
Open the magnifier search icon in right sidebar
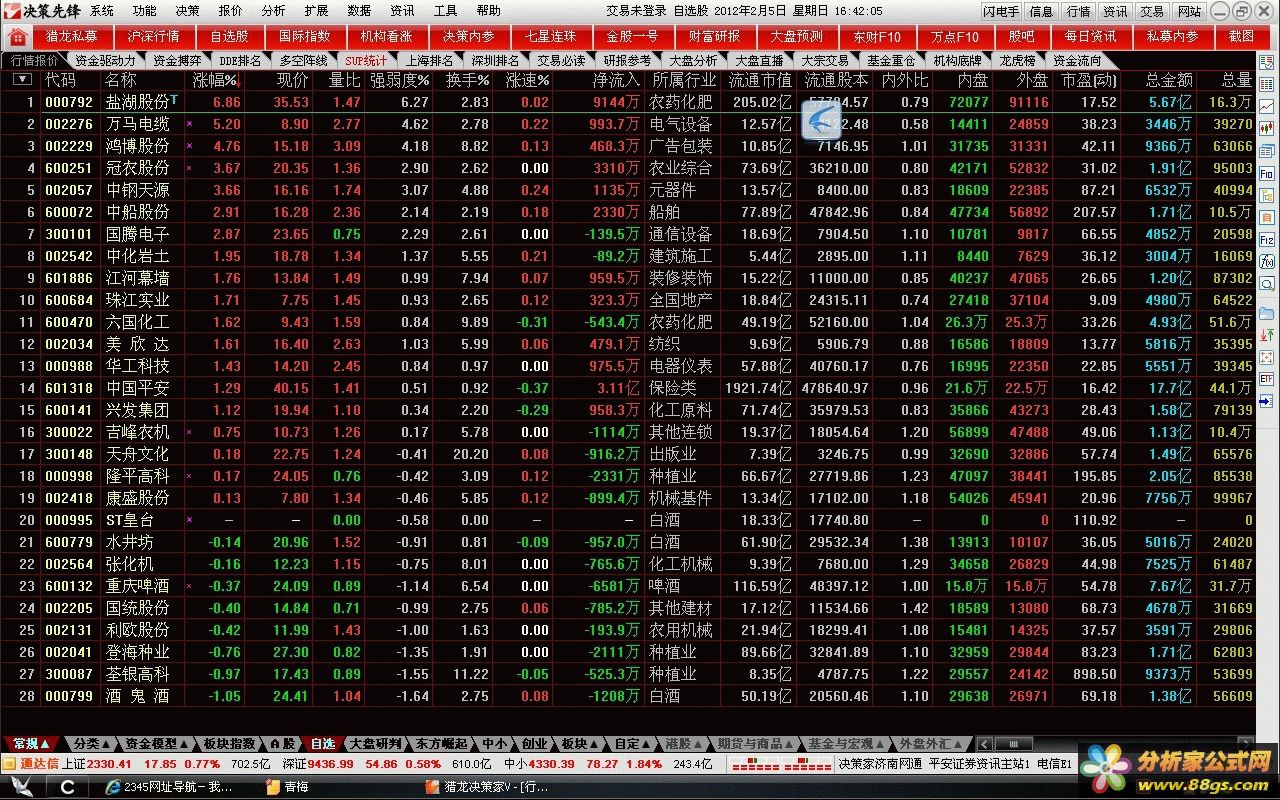pos(1267,285)
